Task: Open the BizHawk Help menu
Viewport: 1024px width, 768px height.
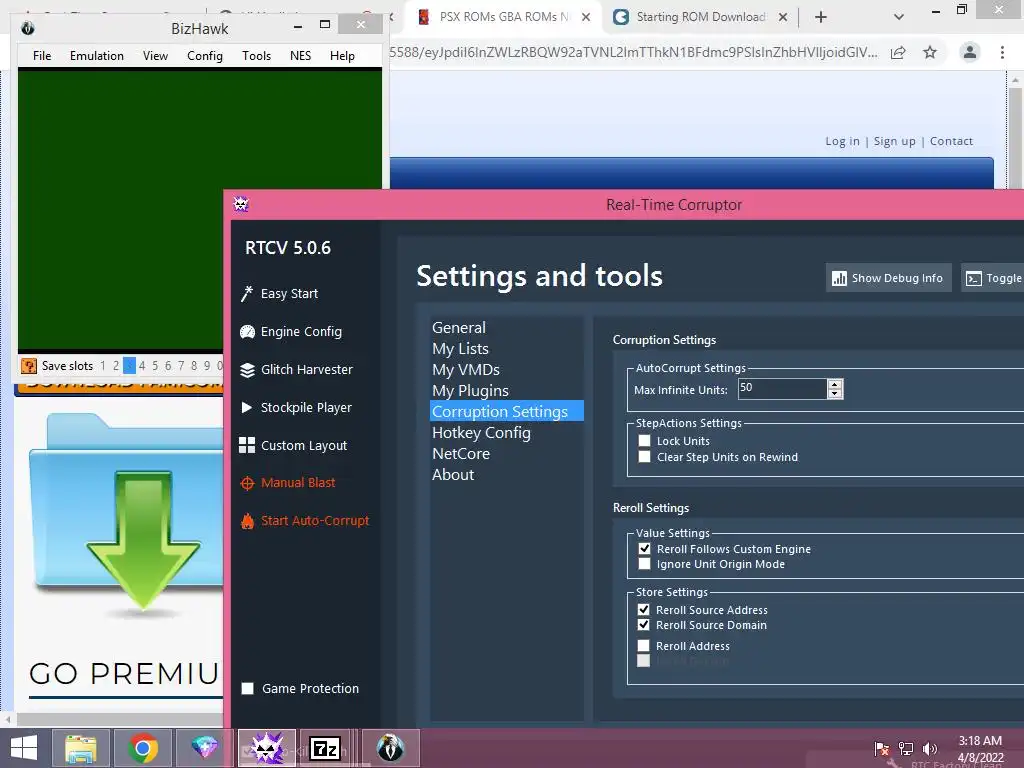Action: tap(342, 56)
